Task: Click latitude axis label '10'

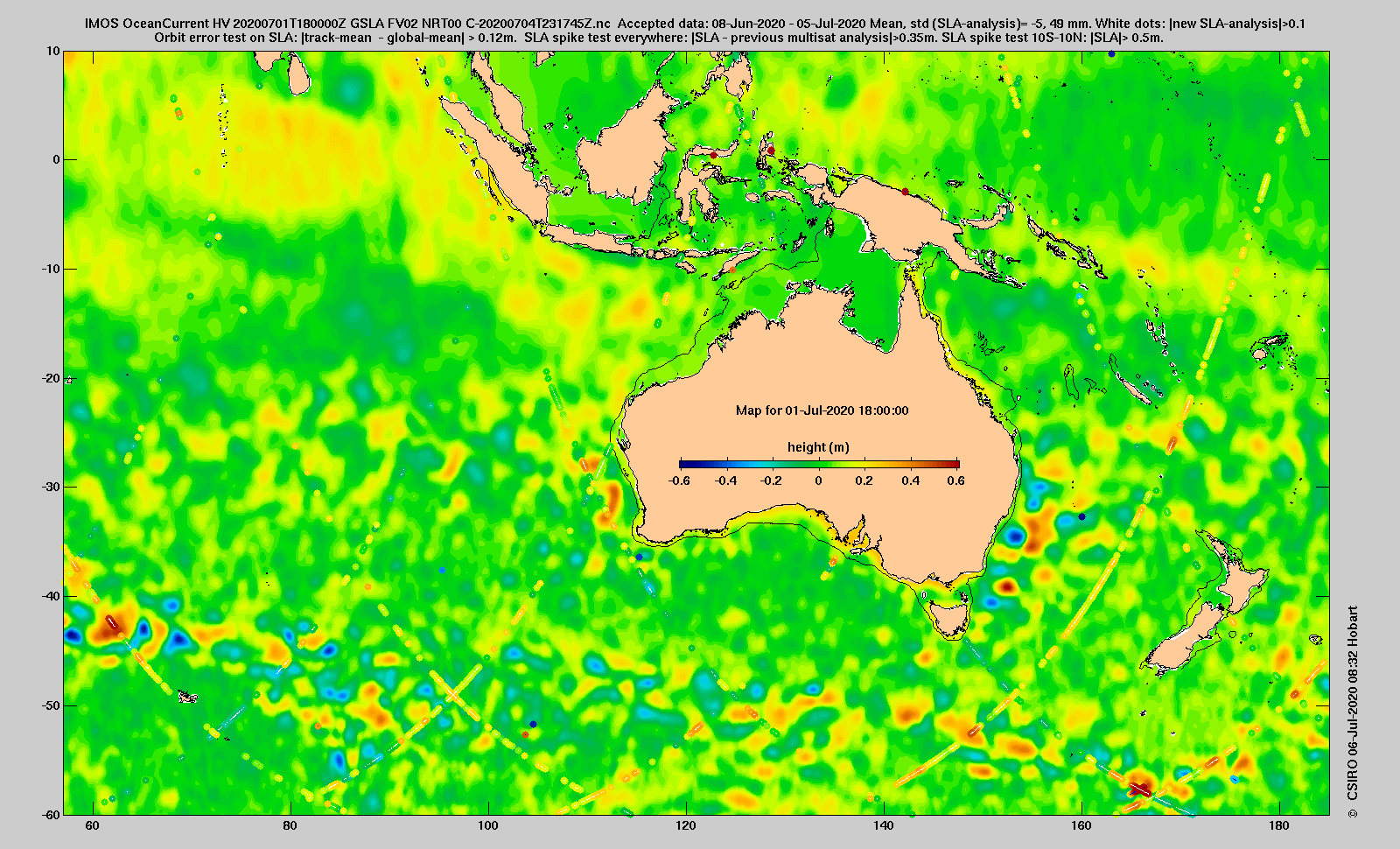Action: (53, 51)
